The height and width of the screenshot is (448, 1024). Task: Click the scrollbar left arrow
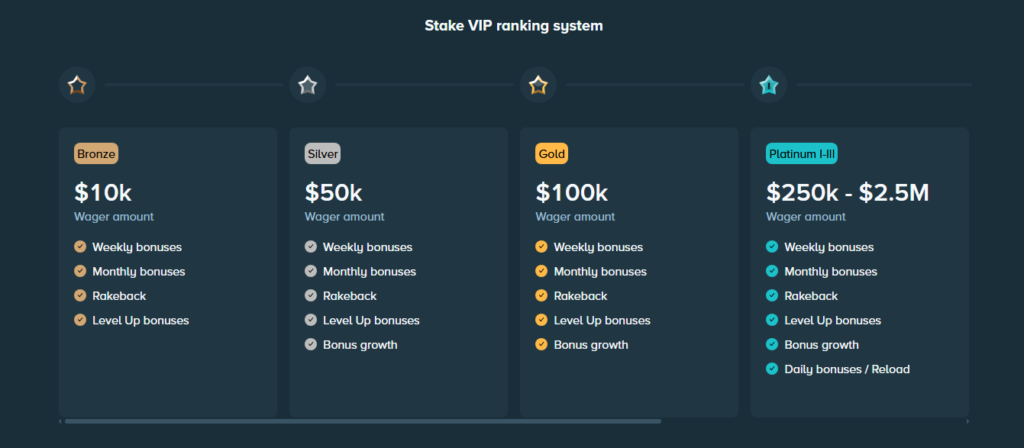tap(60, 422)
